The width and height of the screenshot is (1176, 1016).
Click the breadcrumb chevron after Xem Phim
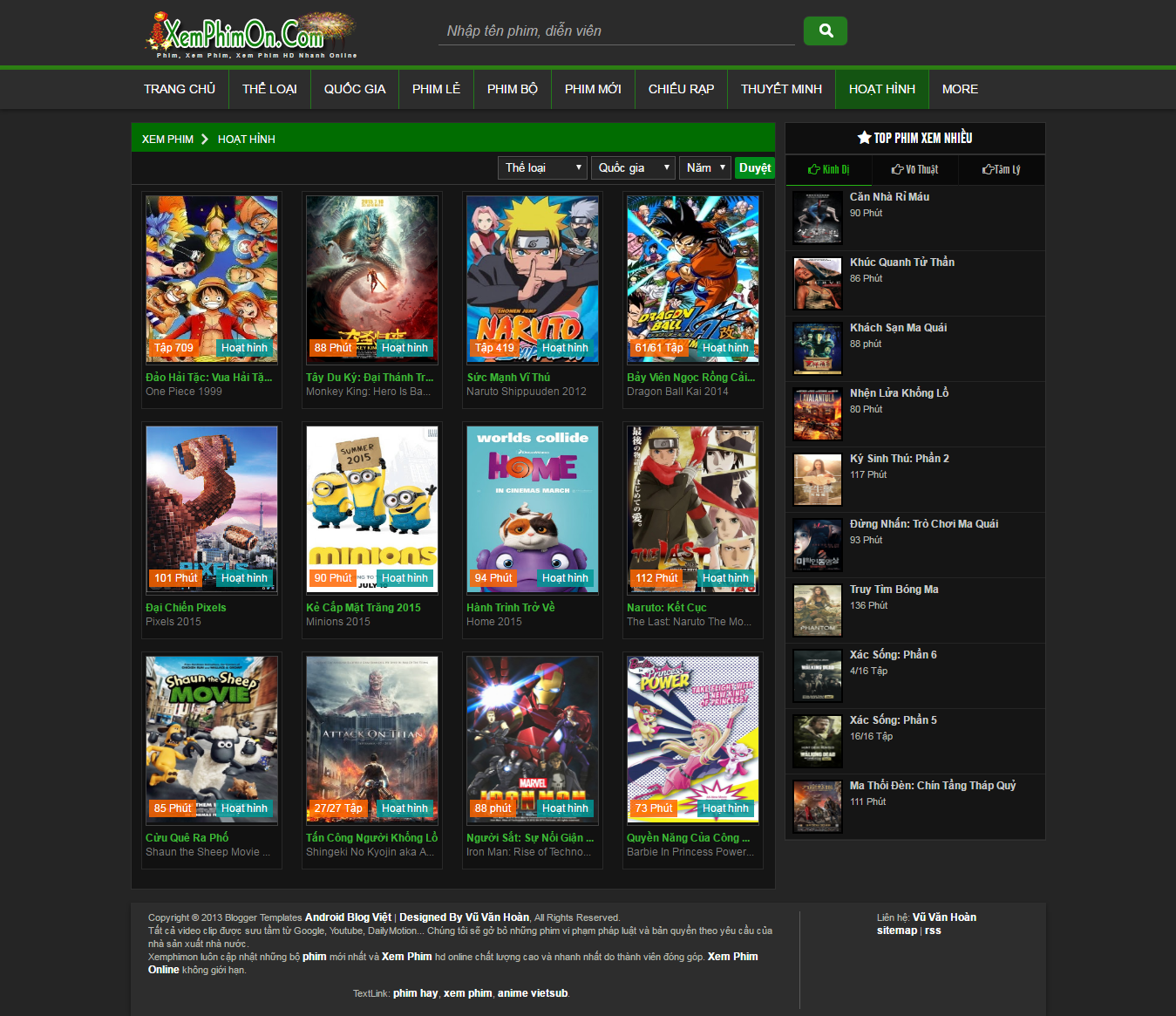click(x=205, y=139)
